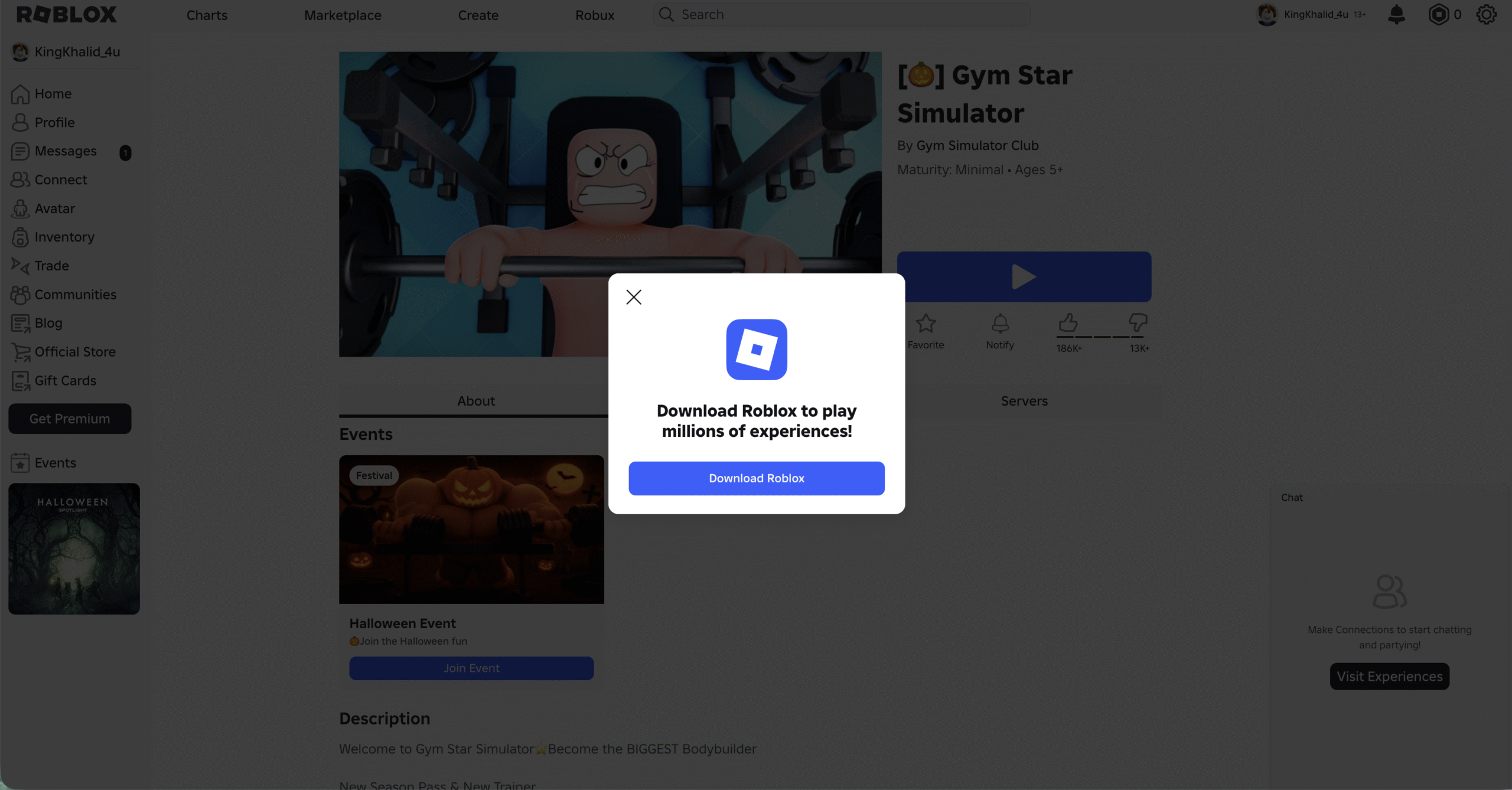Image resolution: width=1512 pixels, height=790 pixels.
Task: Dislike the game with thumbs down
Action: coord(1138,322)
